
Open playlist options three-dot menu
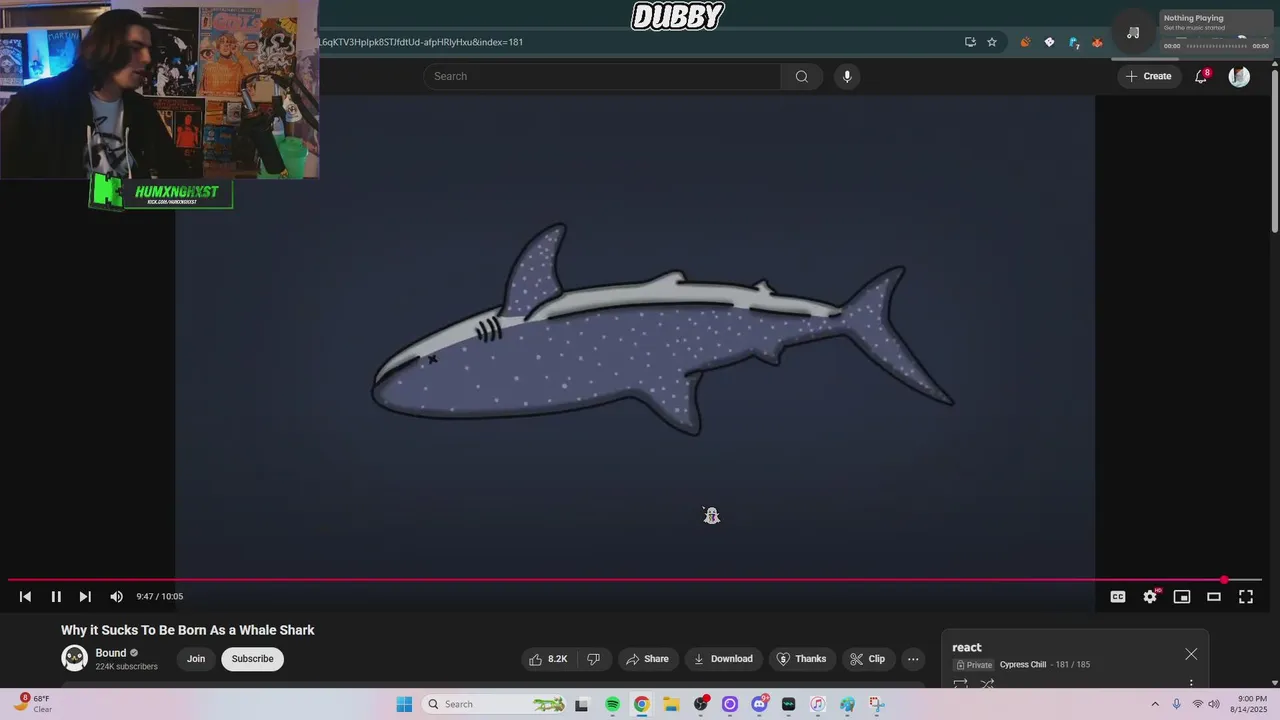pos(1191,685)
